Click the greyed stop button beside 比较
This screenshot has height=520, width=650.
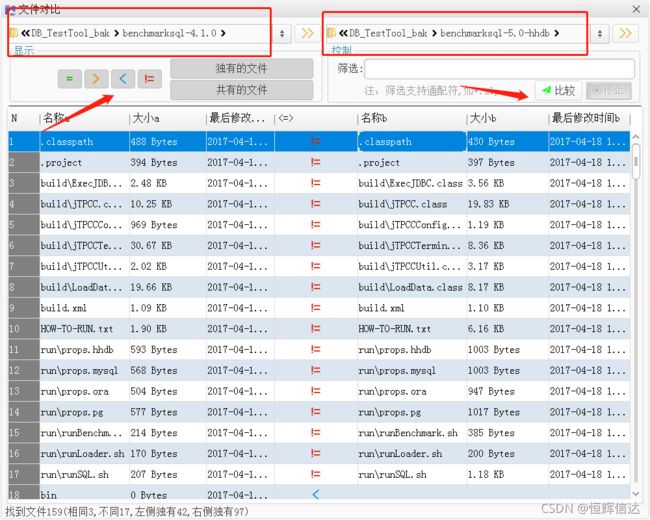[609, 90]
